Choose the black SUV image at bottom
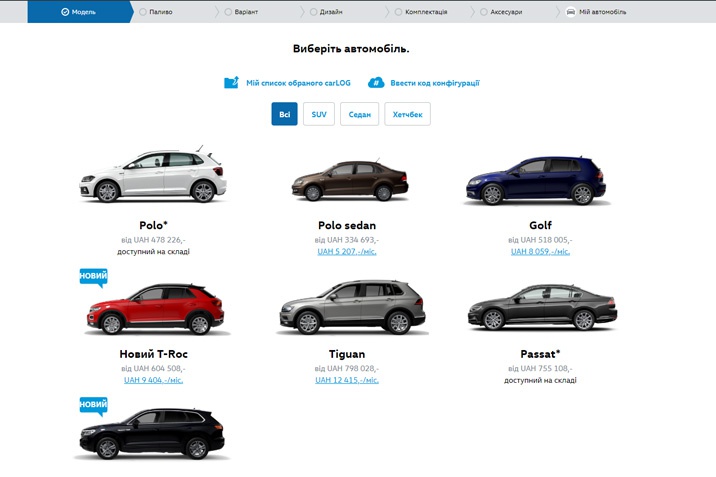 click(152, 433)
